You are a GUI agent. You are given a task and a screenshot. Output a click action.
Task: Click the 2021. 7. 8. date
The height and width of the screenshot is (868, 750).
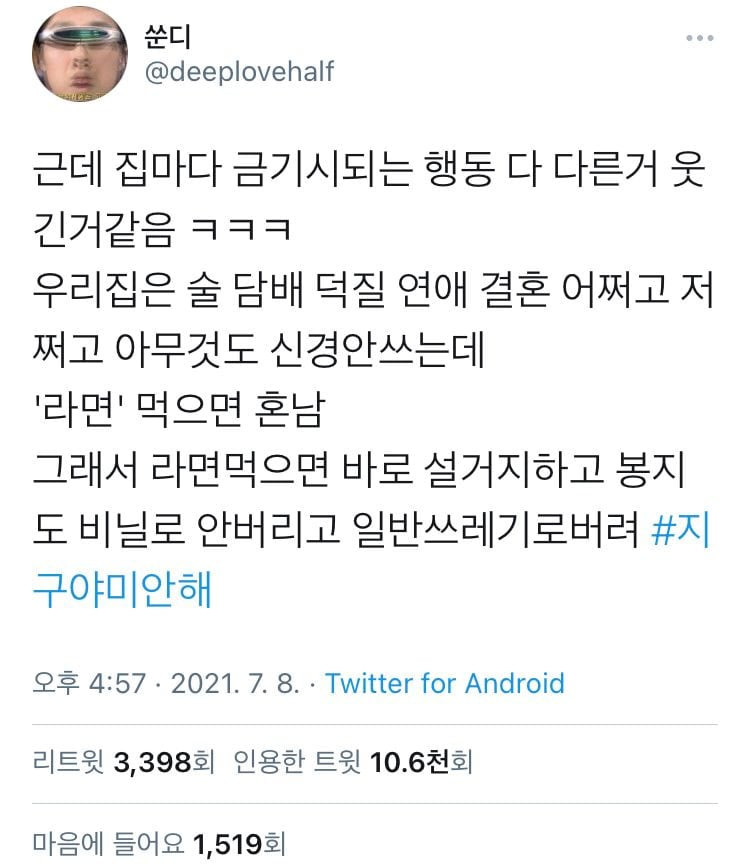coord(235,683)
